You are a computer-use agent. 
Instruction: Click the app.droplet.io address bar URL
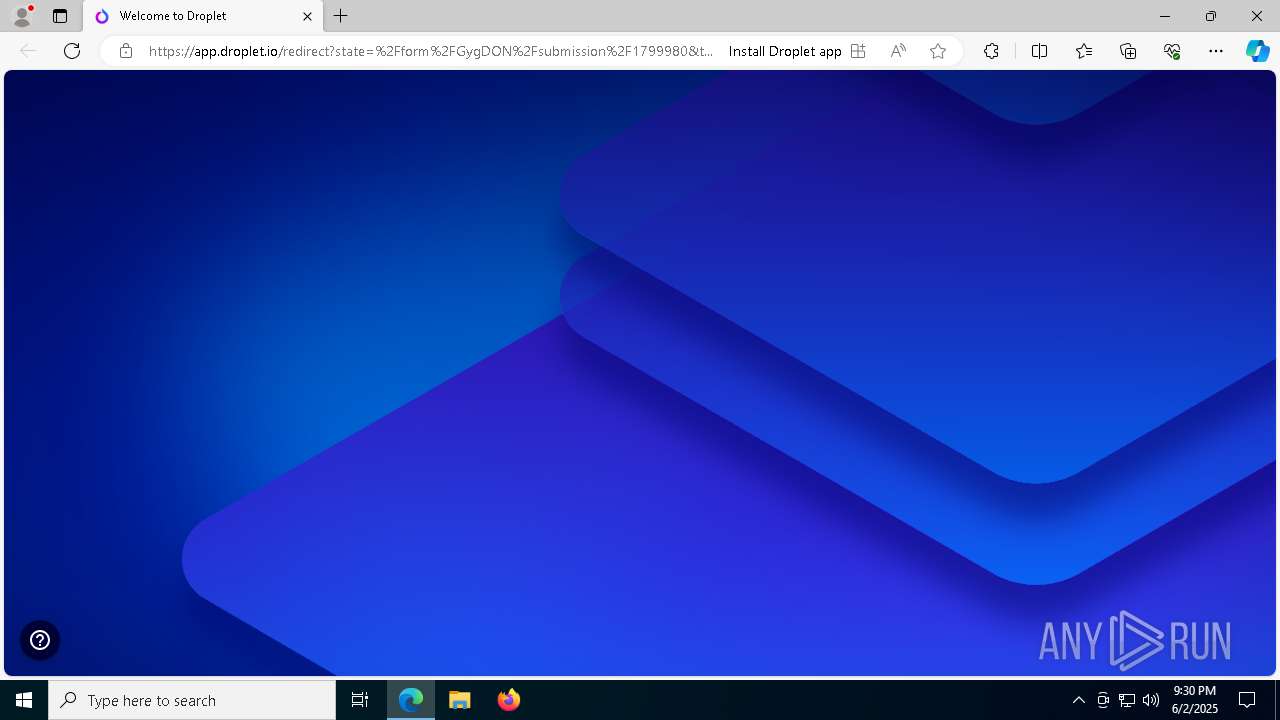[431, 51]
